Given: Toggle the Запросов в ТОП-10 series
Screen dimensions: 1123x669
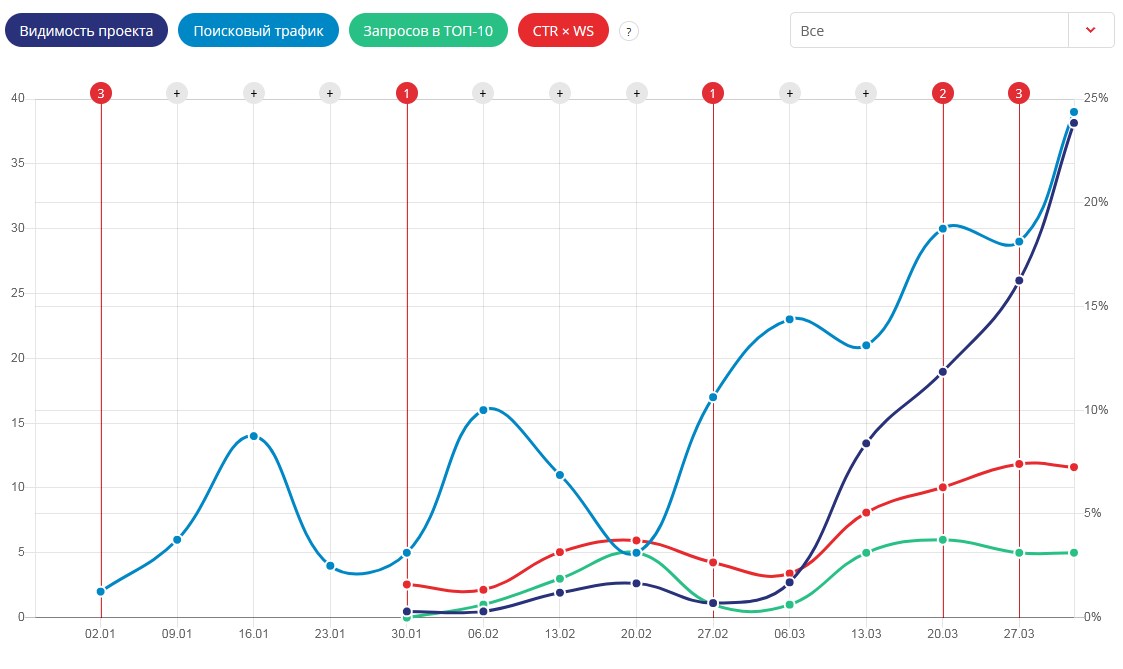Looking at the screenshot, I should point(428,31).
